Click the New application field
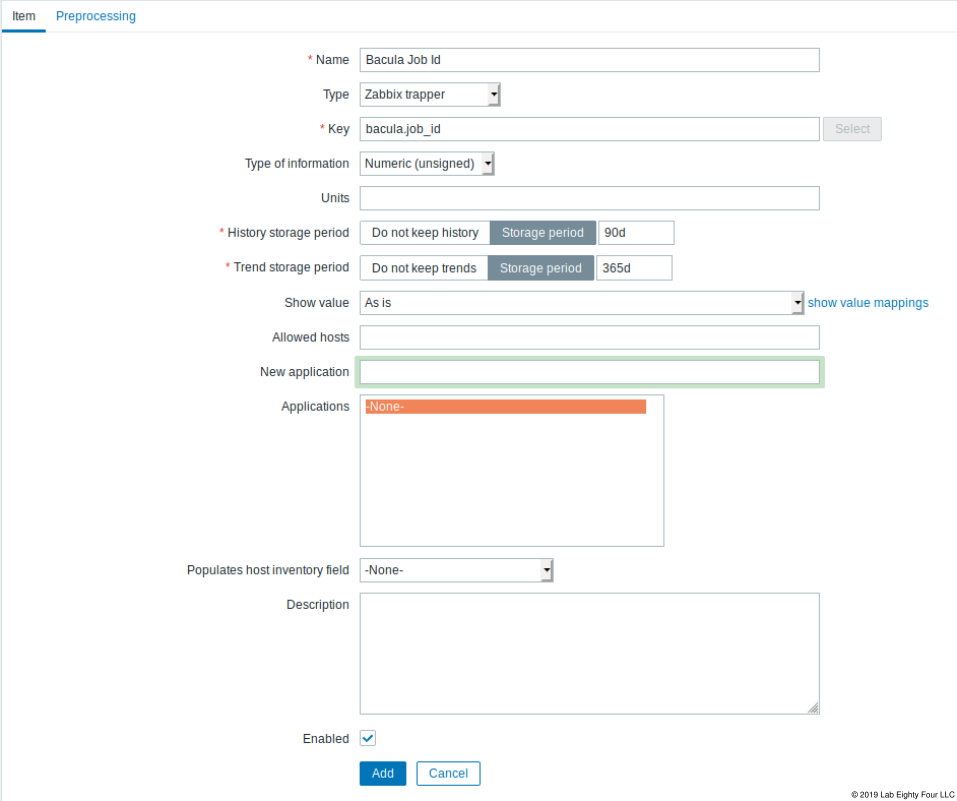 click(x=589, y=372)
